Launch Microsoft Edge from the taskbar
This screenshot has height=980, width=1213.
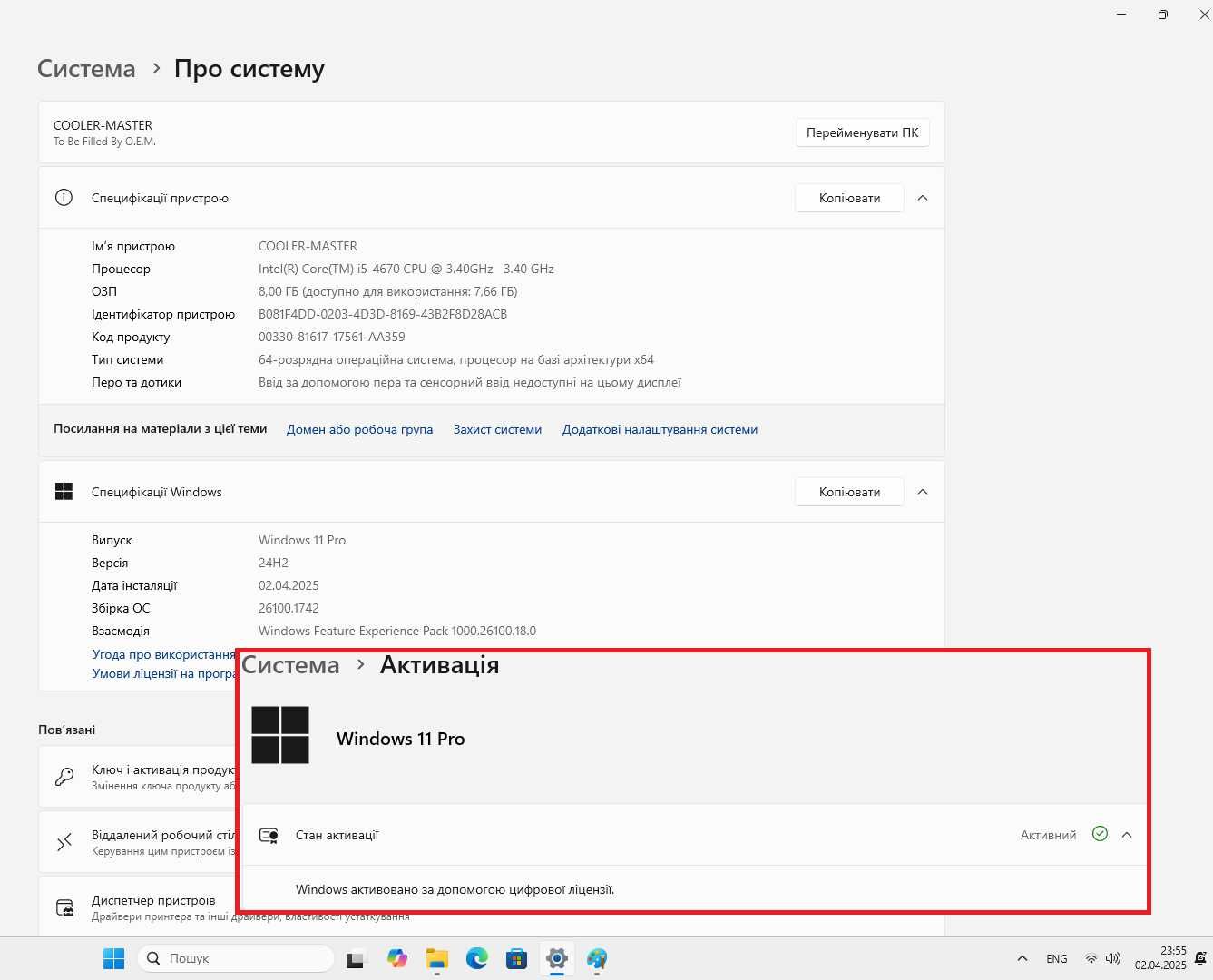click(x=477, y=958)
